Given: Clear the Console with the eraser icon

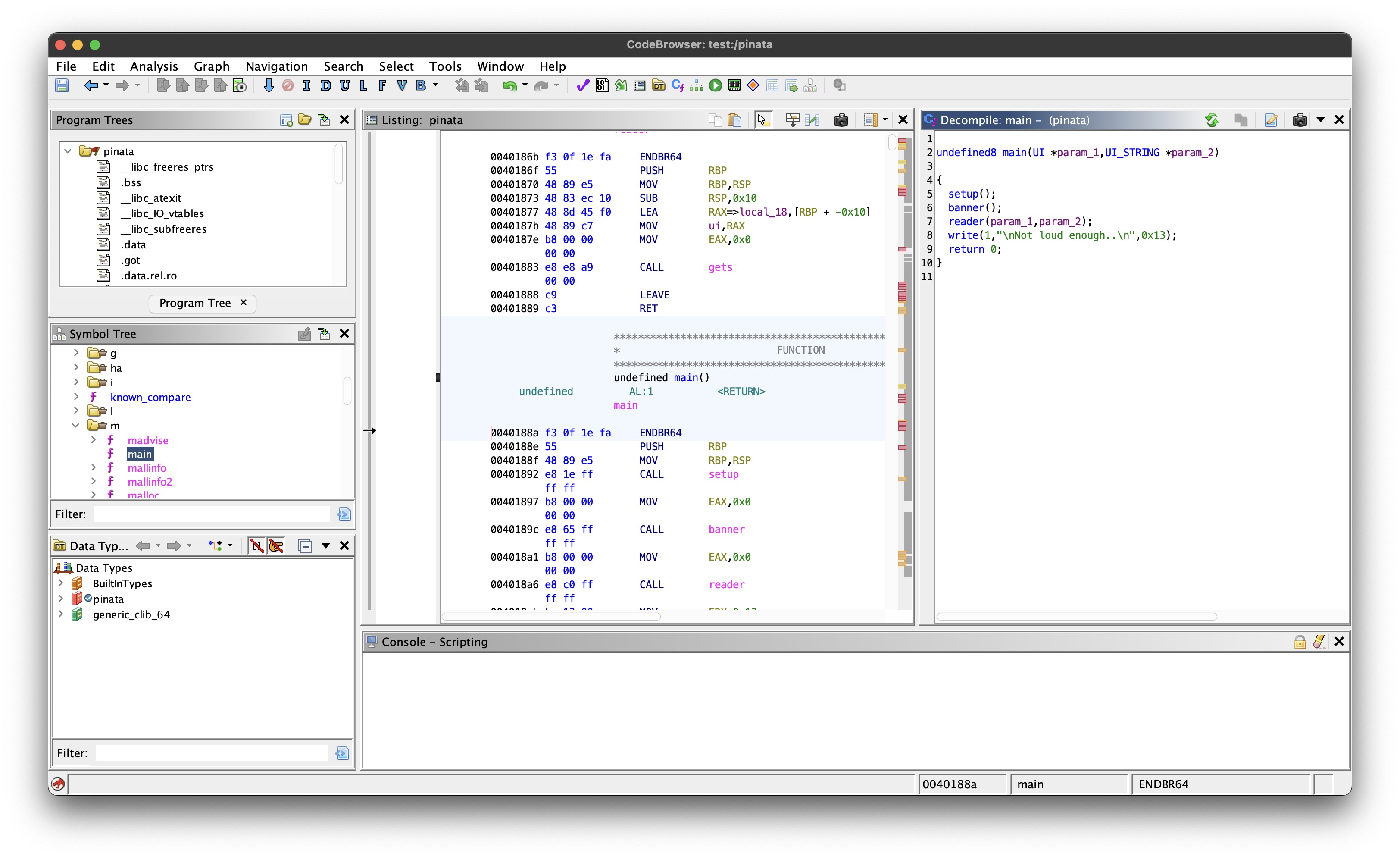Looking at the screenshot, I should 1319,641.
